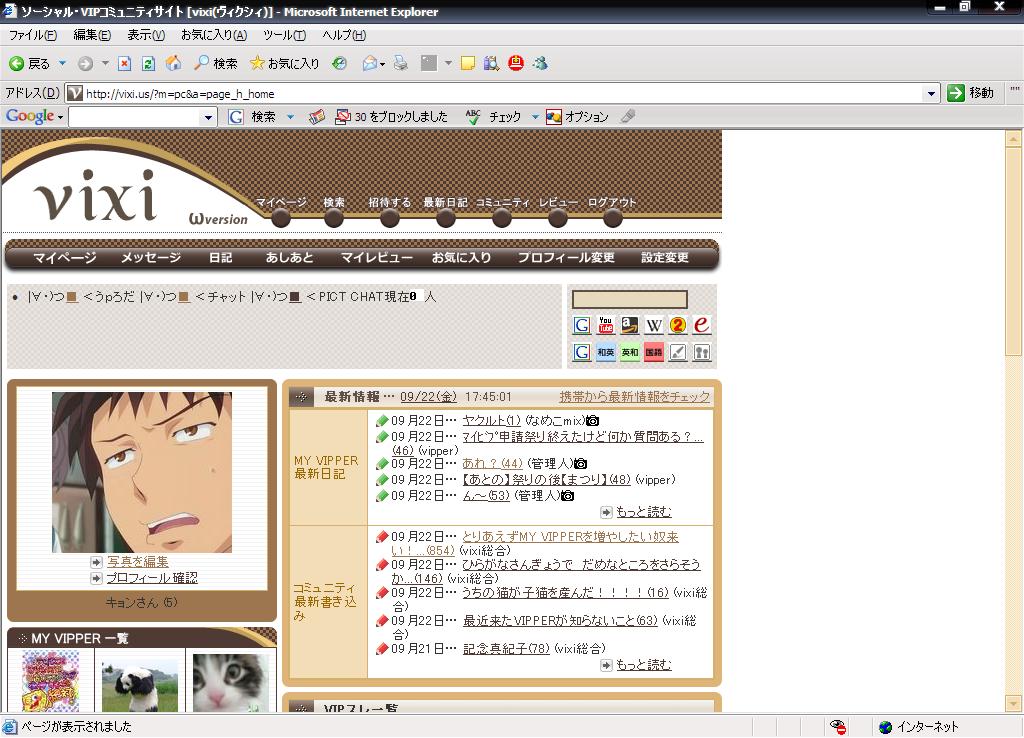Screen dimensions: 1024x738
Task: Click the Google toolbar news icon
Action: click(x=317, y=117)
